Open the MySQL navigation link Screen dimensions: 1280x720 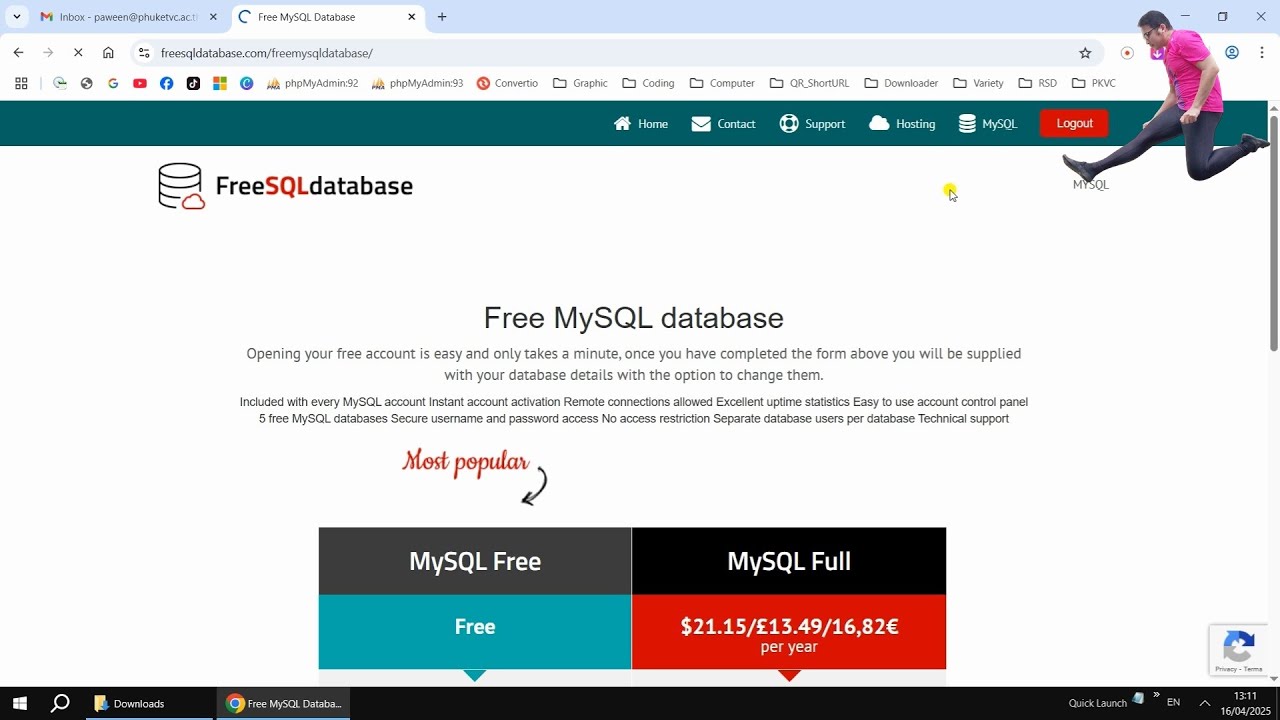tap(988, 124)
